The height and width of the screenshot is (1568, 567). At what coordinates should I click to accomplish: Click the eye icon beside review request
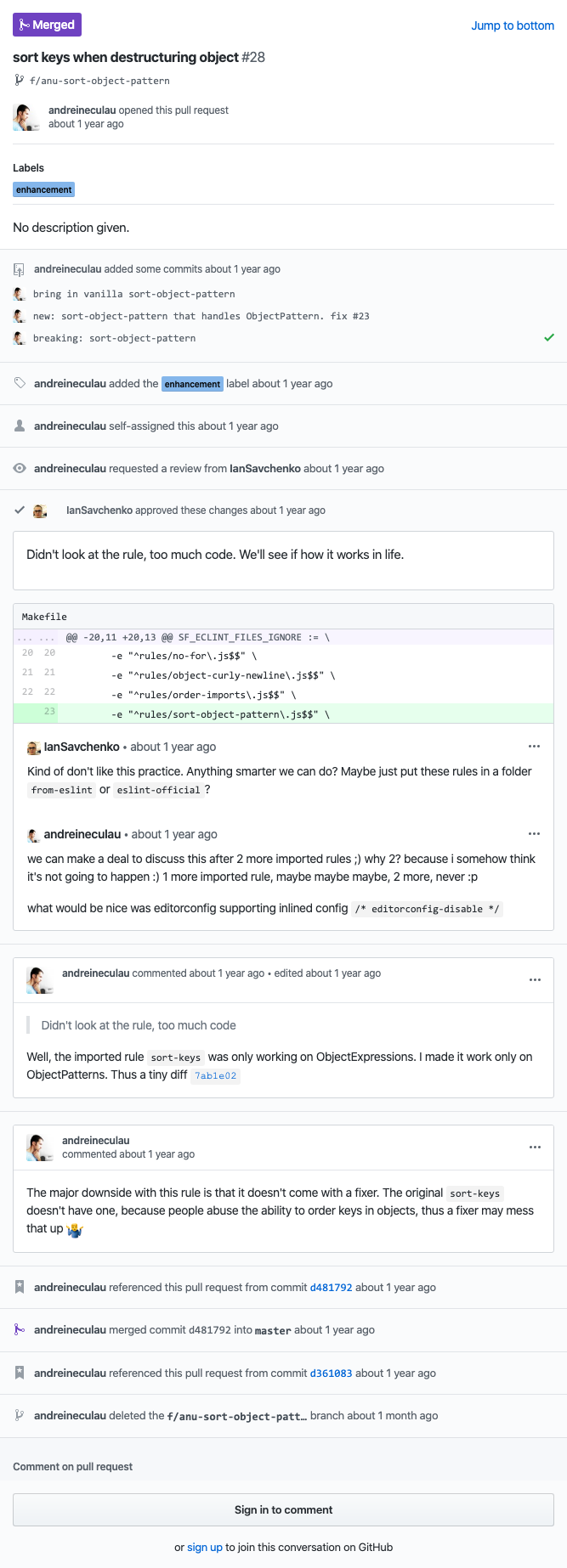click(x=20, y=468)
